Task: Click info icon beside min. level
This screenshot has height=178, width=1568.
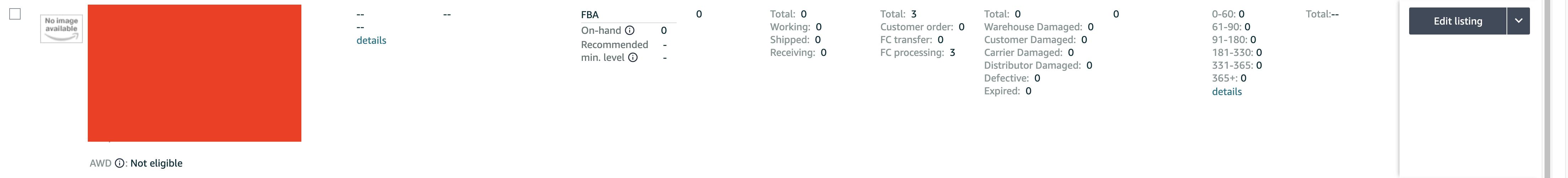Action: [x=633, y=58]
